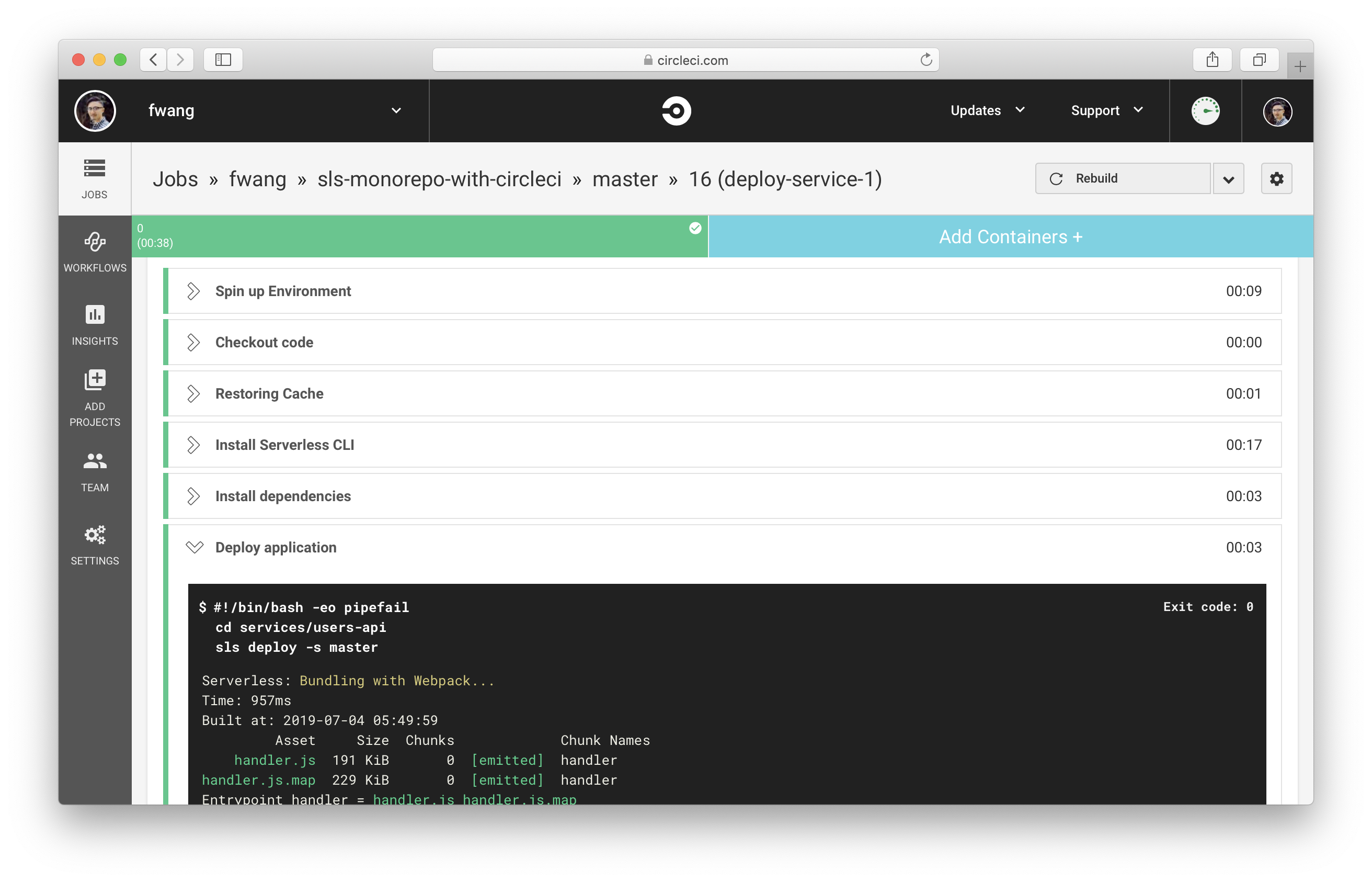Go to Jobs breadcrumb link
Screen dimensions: 1372x882
click(175, 179)
